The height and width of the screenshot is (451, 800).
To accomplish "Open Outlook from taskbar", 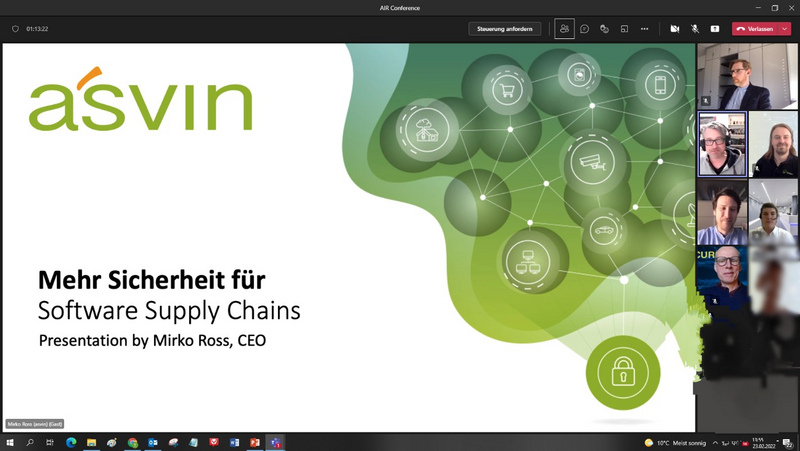I will coord(153,442).
